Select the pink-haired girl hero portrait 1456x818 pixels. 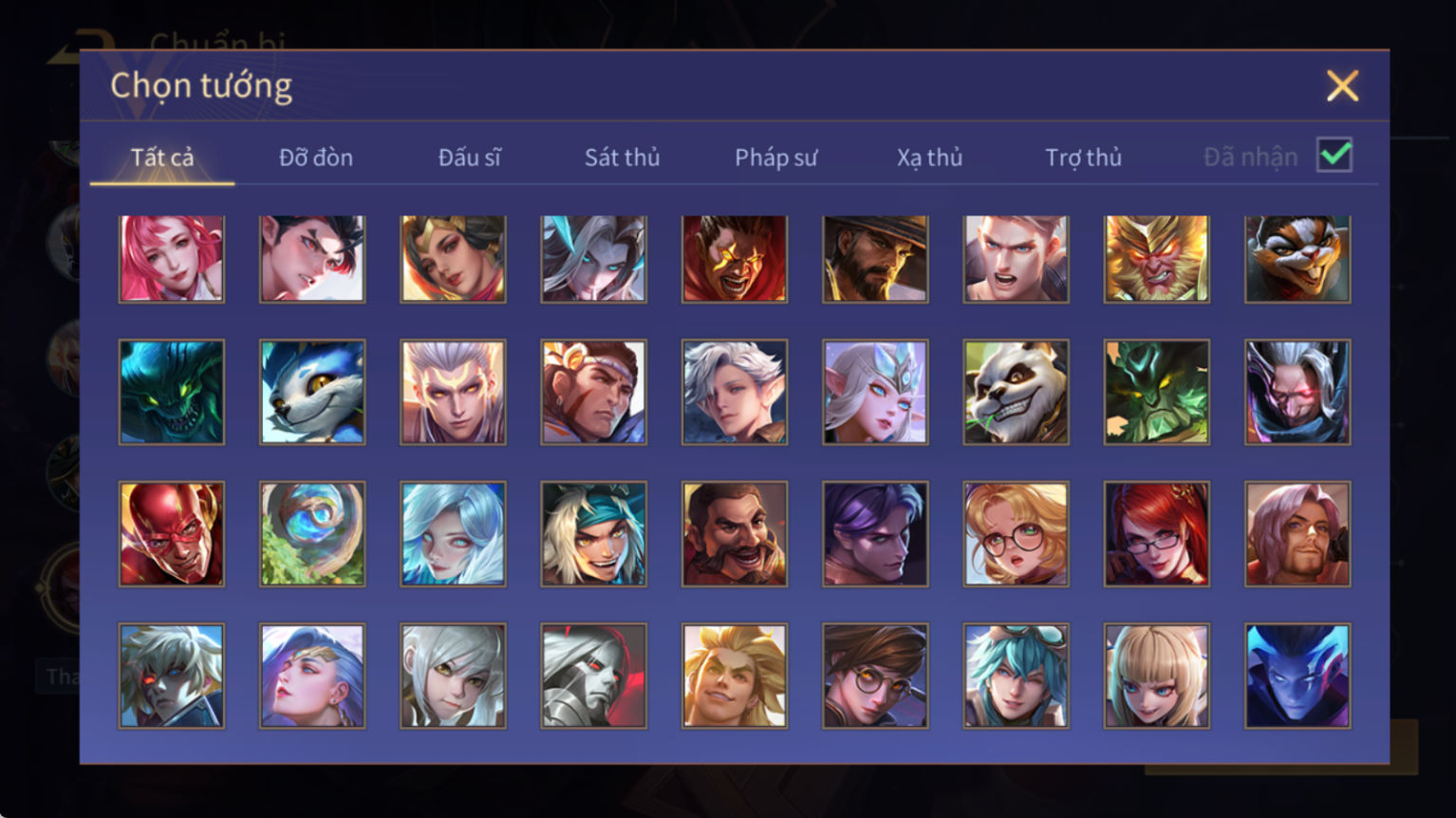[172, 258]
